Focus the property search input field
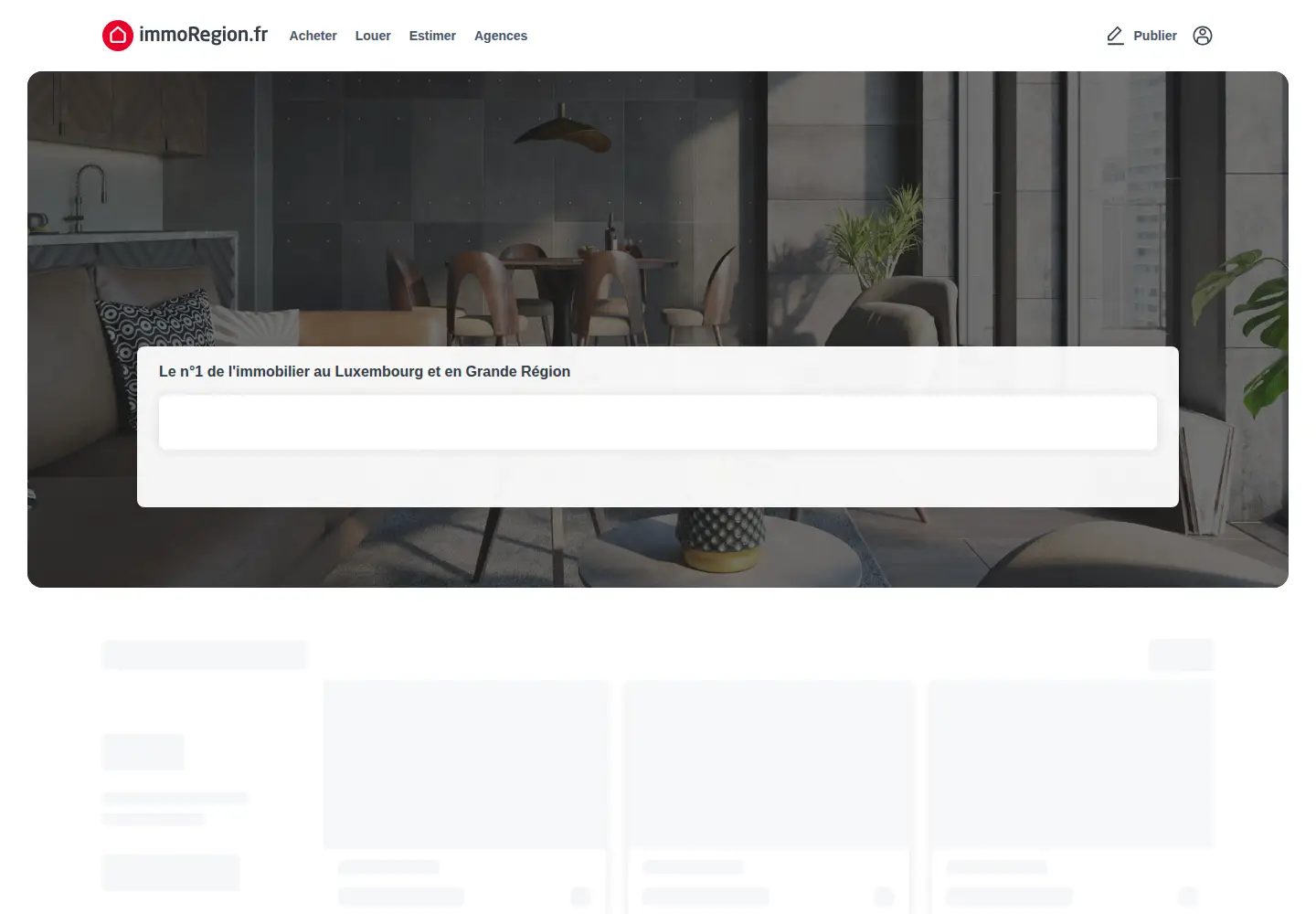The image size is (1316, 914). pos(658,422)
